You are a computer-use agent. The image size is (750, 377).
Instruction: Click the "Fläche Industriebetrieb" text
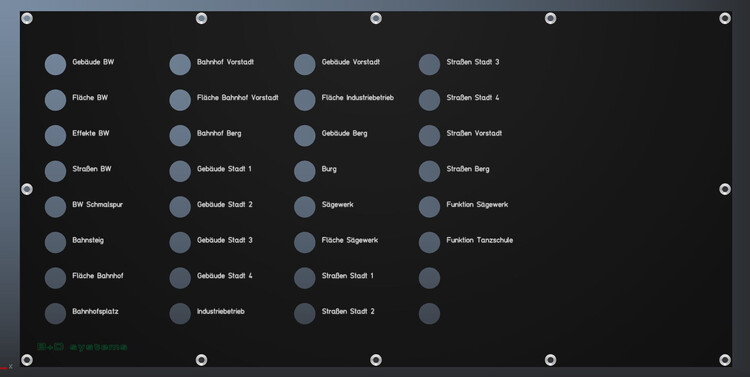pyautogui.click(x=358, y=98)
